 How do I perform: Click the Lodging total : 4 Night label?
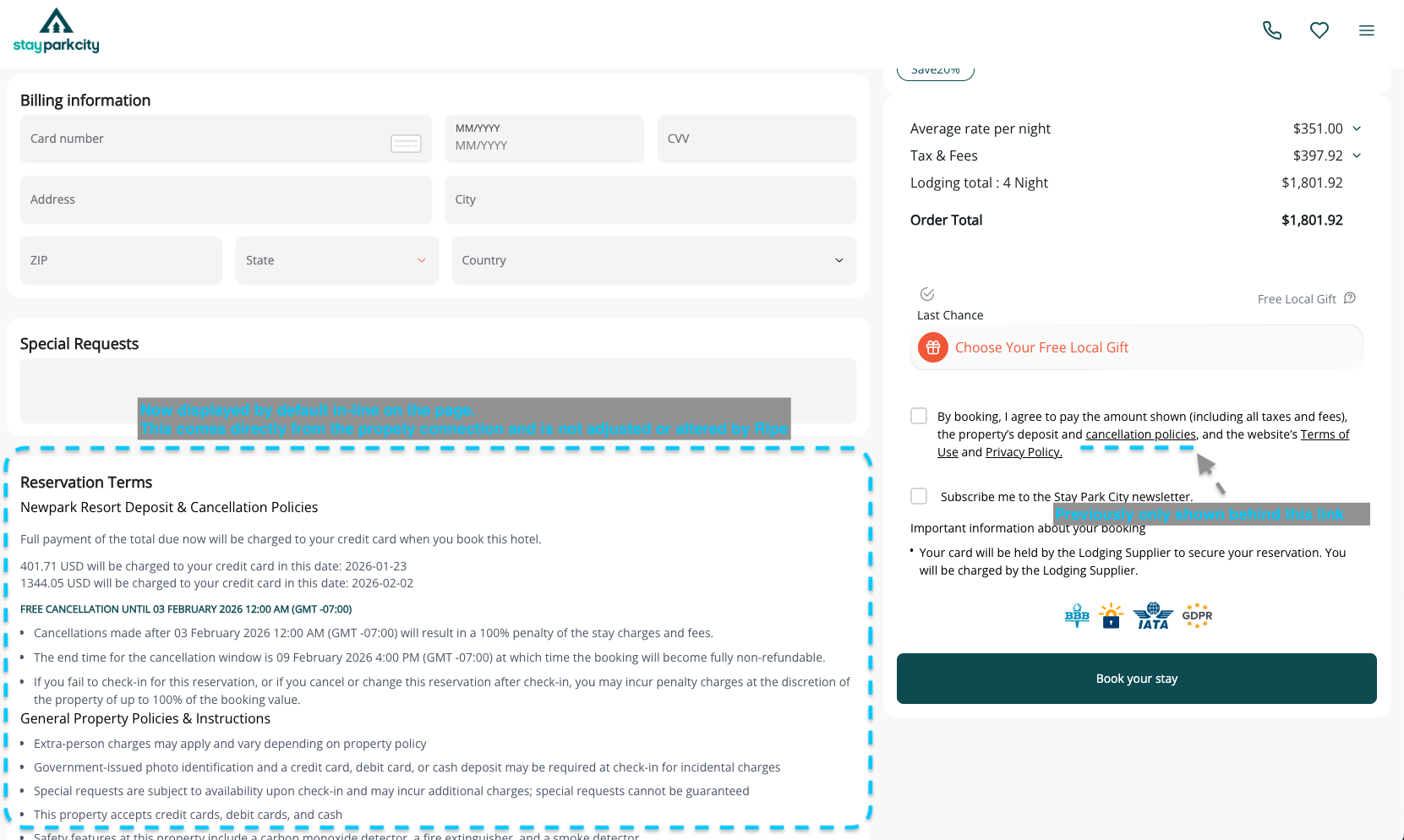coord(979,183)
